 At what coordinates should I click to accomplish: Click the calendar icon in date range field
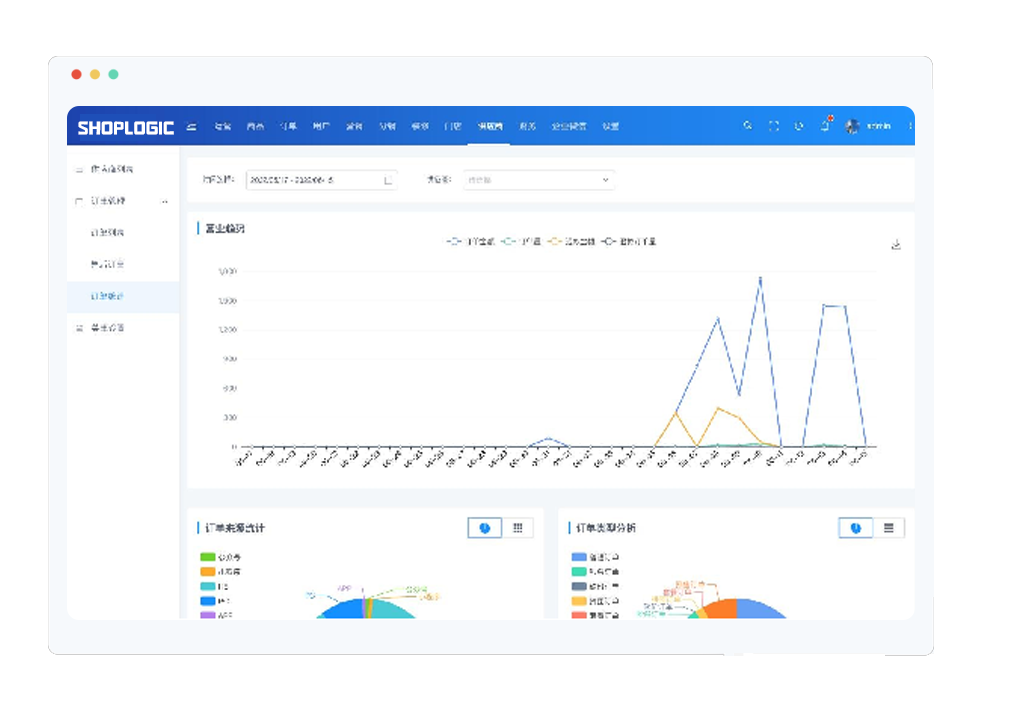(x=387, y=180)
